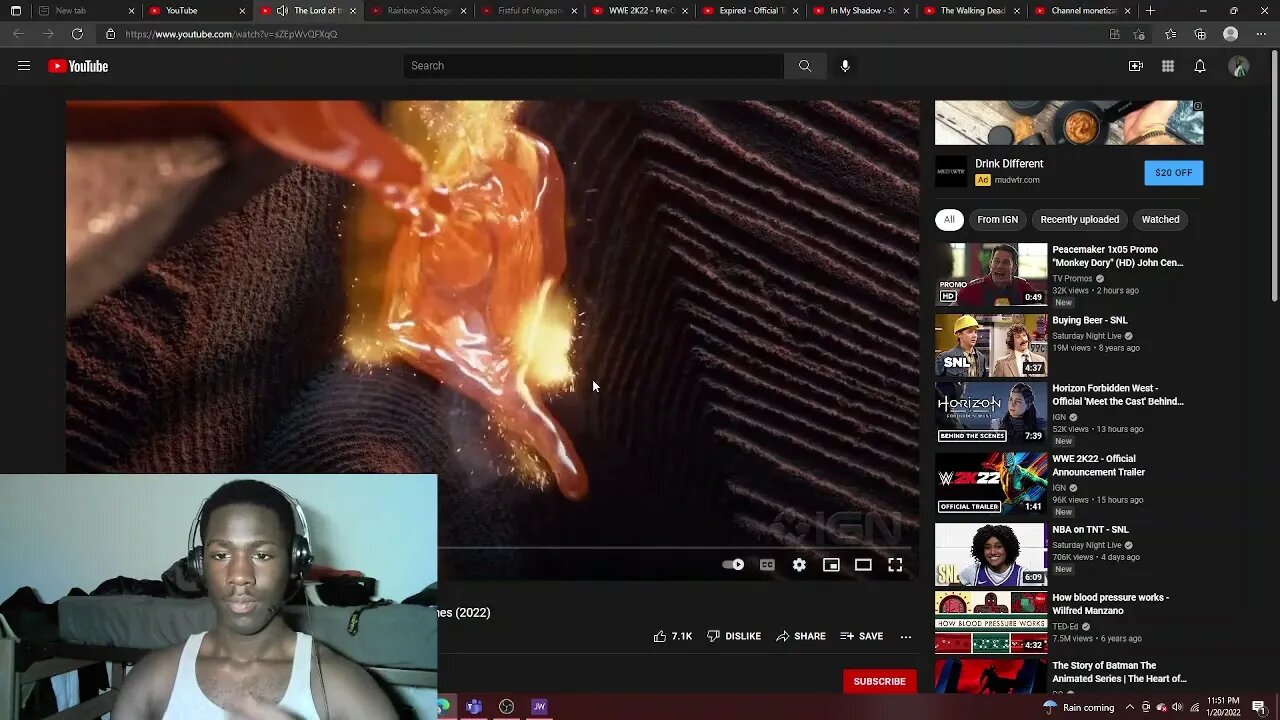Like the video with 7.1K likes
Screen dimensions: 1280x720
click(672, 636)
